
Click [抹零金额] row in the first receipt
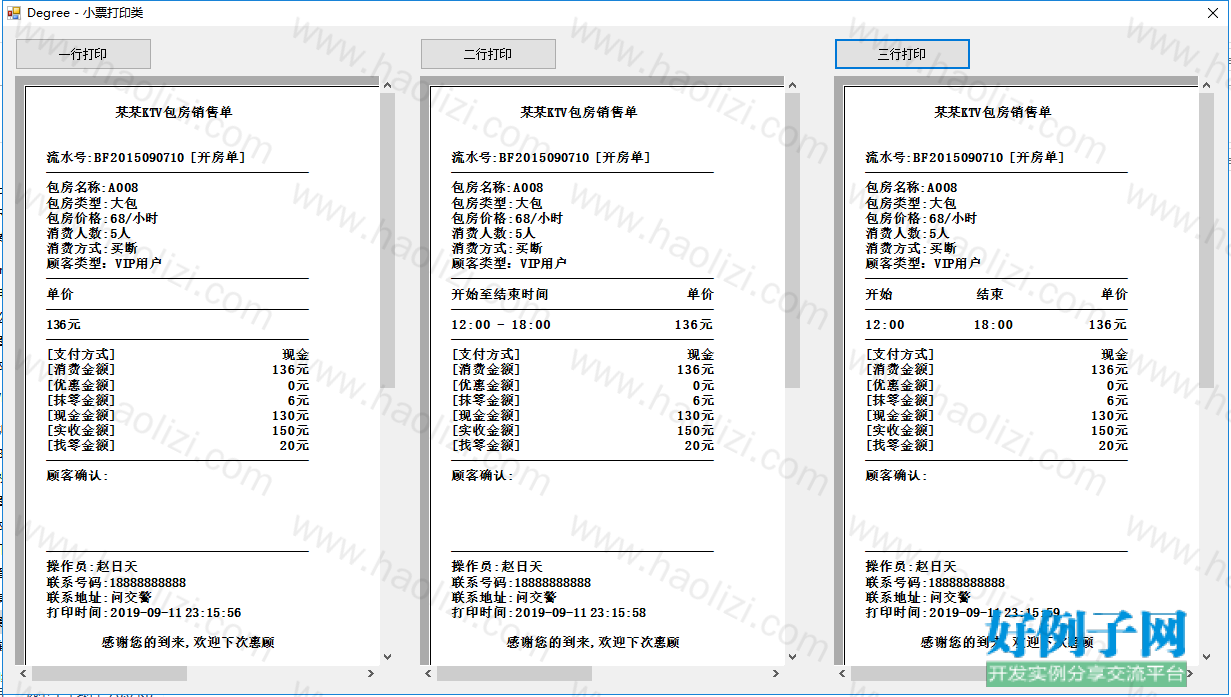click(178, 400)
